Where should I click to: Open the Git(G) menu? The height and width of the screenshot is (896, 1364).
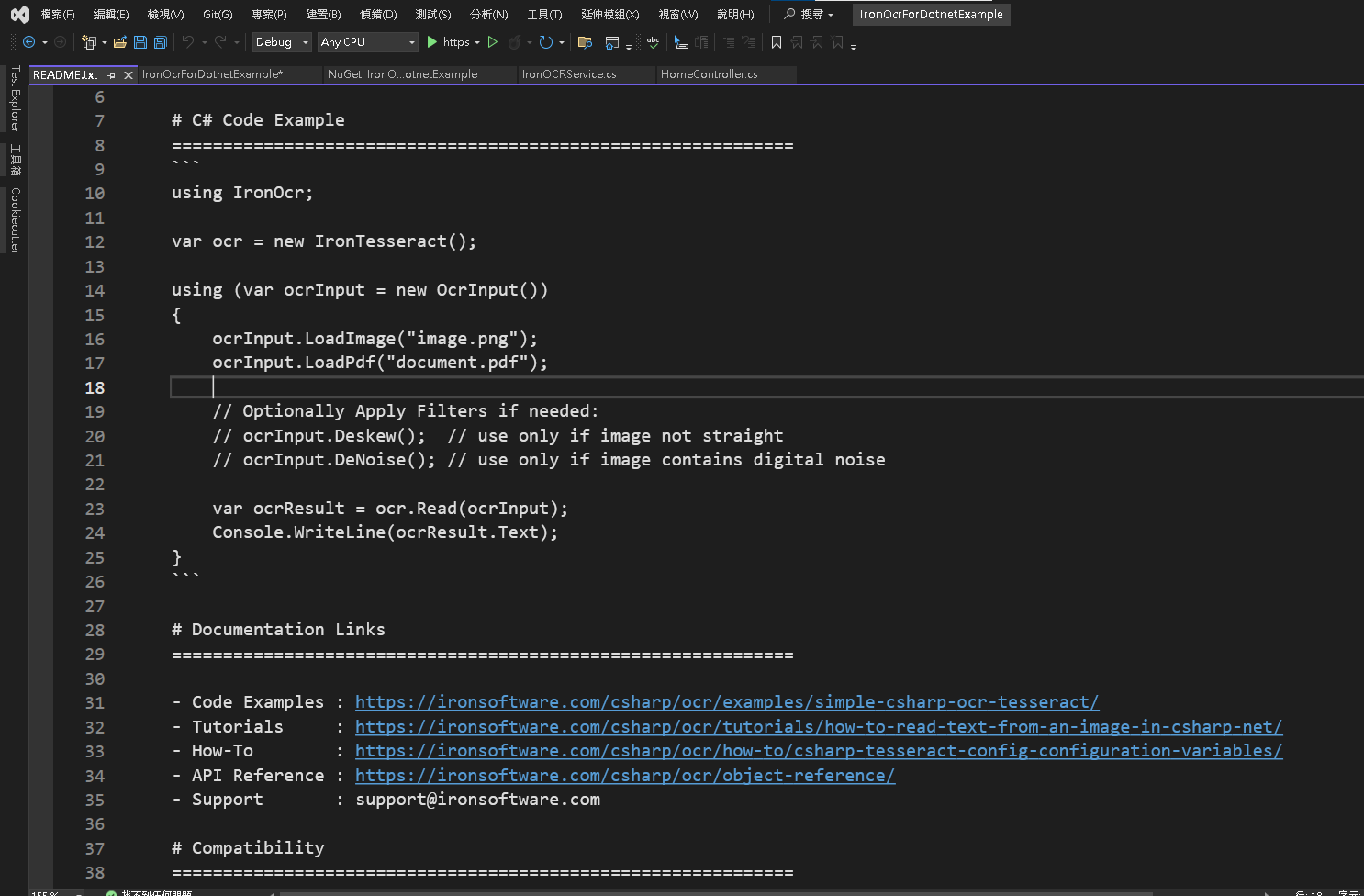coord(218,15)
